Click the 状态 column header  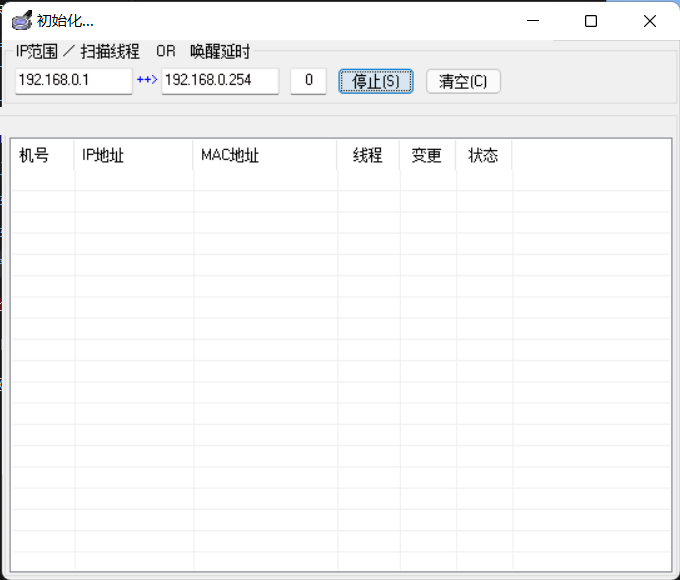pyautogui.click(x=484, y=156)
